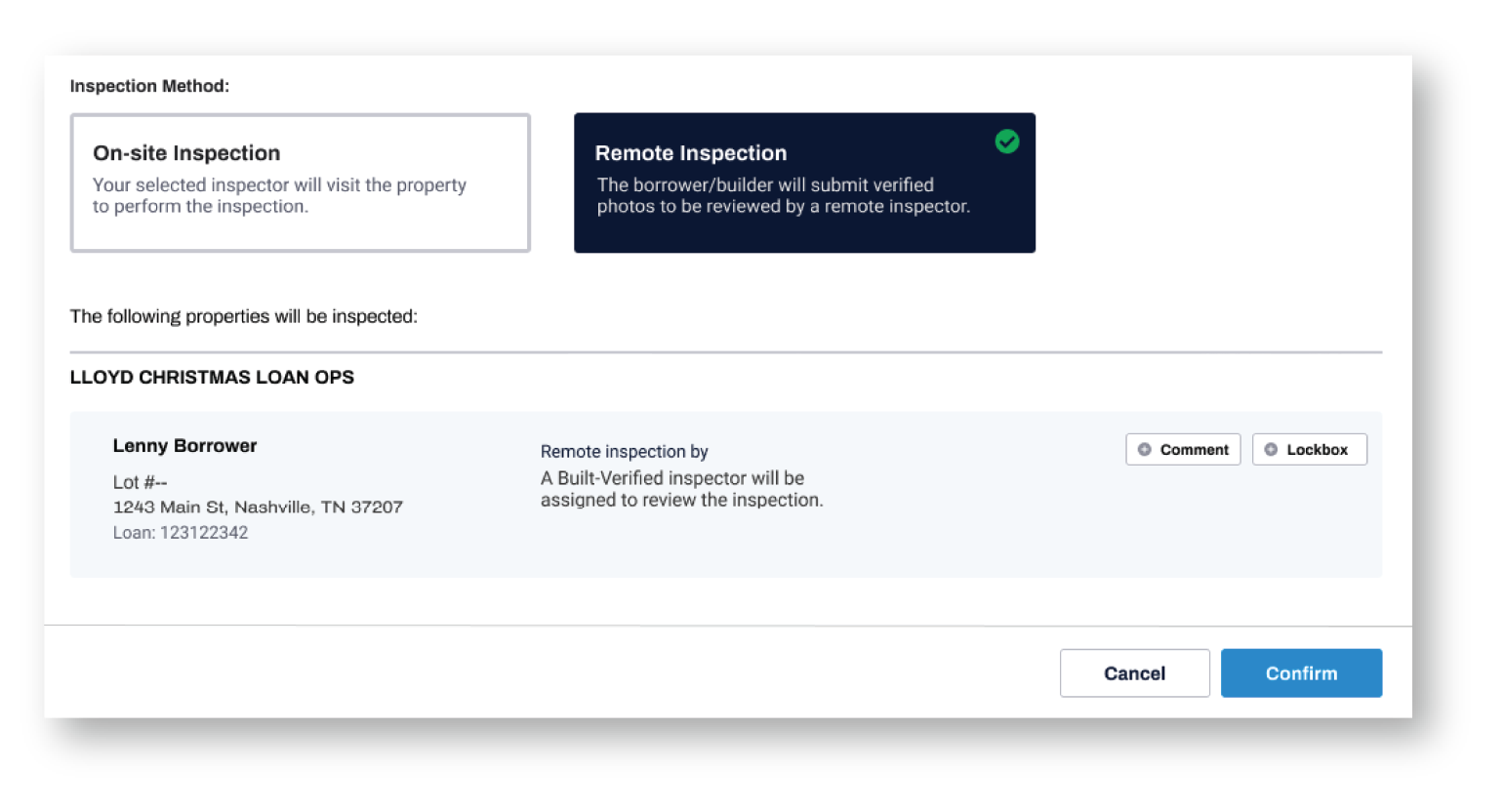Click the on-site description about inspector visiting property
The width and height of the screenshot is (1504, 812).
point(279,195)
